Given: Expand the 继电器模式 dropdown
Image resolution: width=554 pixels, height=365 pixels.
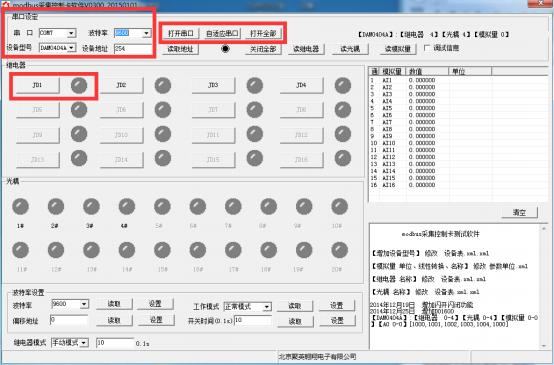Looking at the screenshot, I should (84, 343).
